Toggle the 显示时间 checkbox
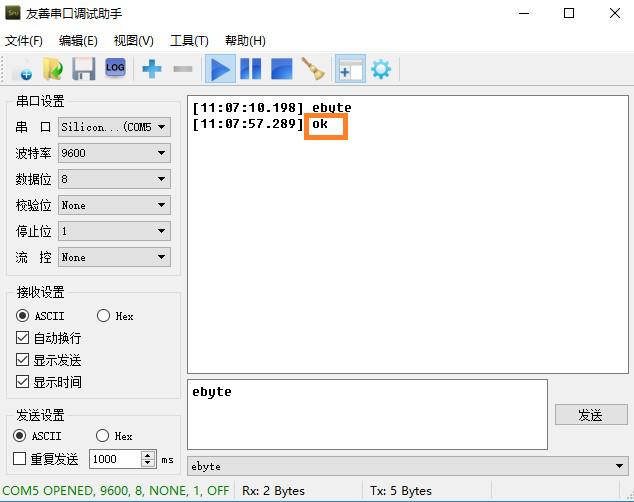Viewport: 634px width, 502px height. pos(23,382)
